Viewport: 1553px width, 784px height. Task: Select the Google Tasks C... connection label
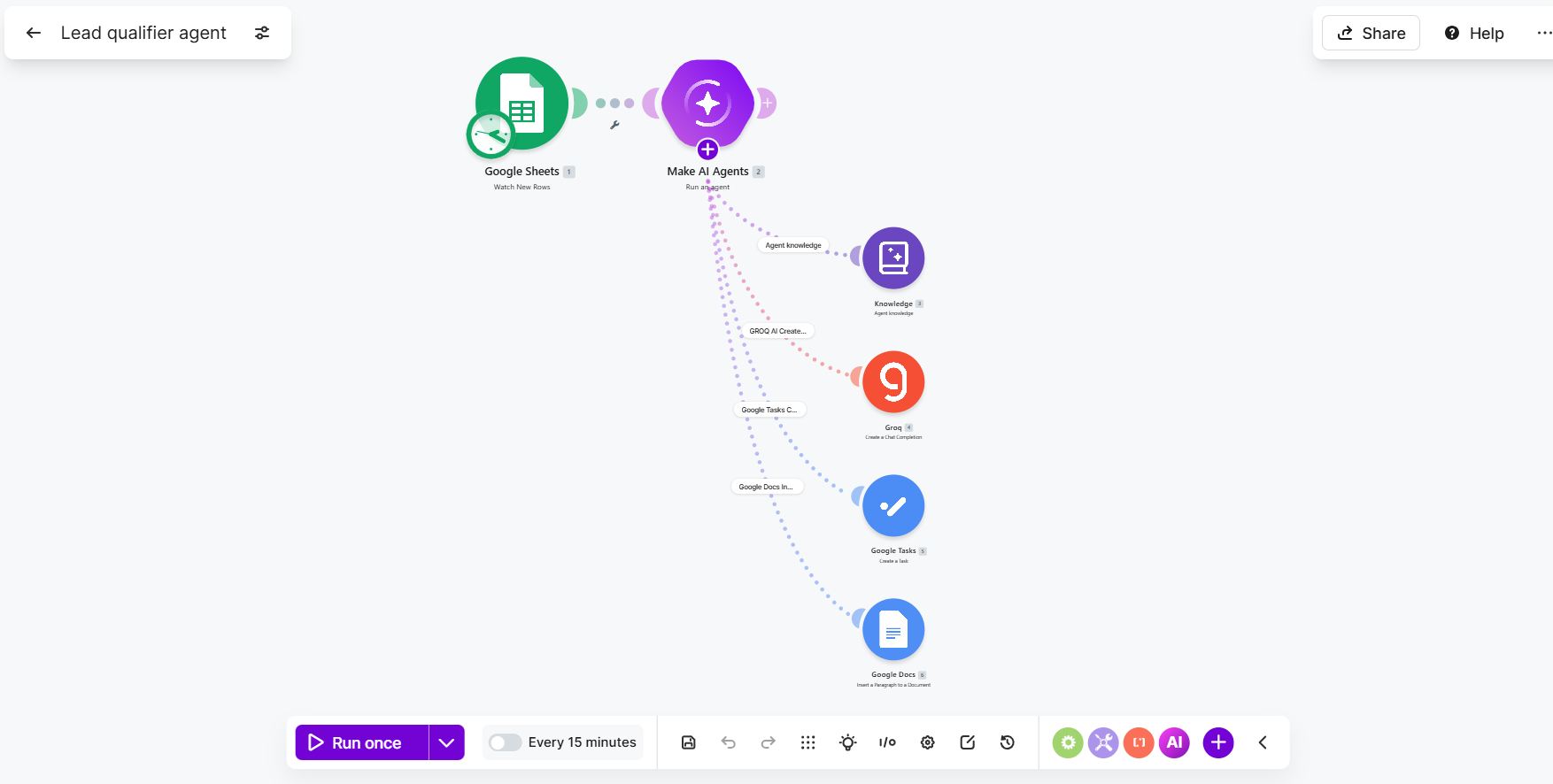click(769, 410)
